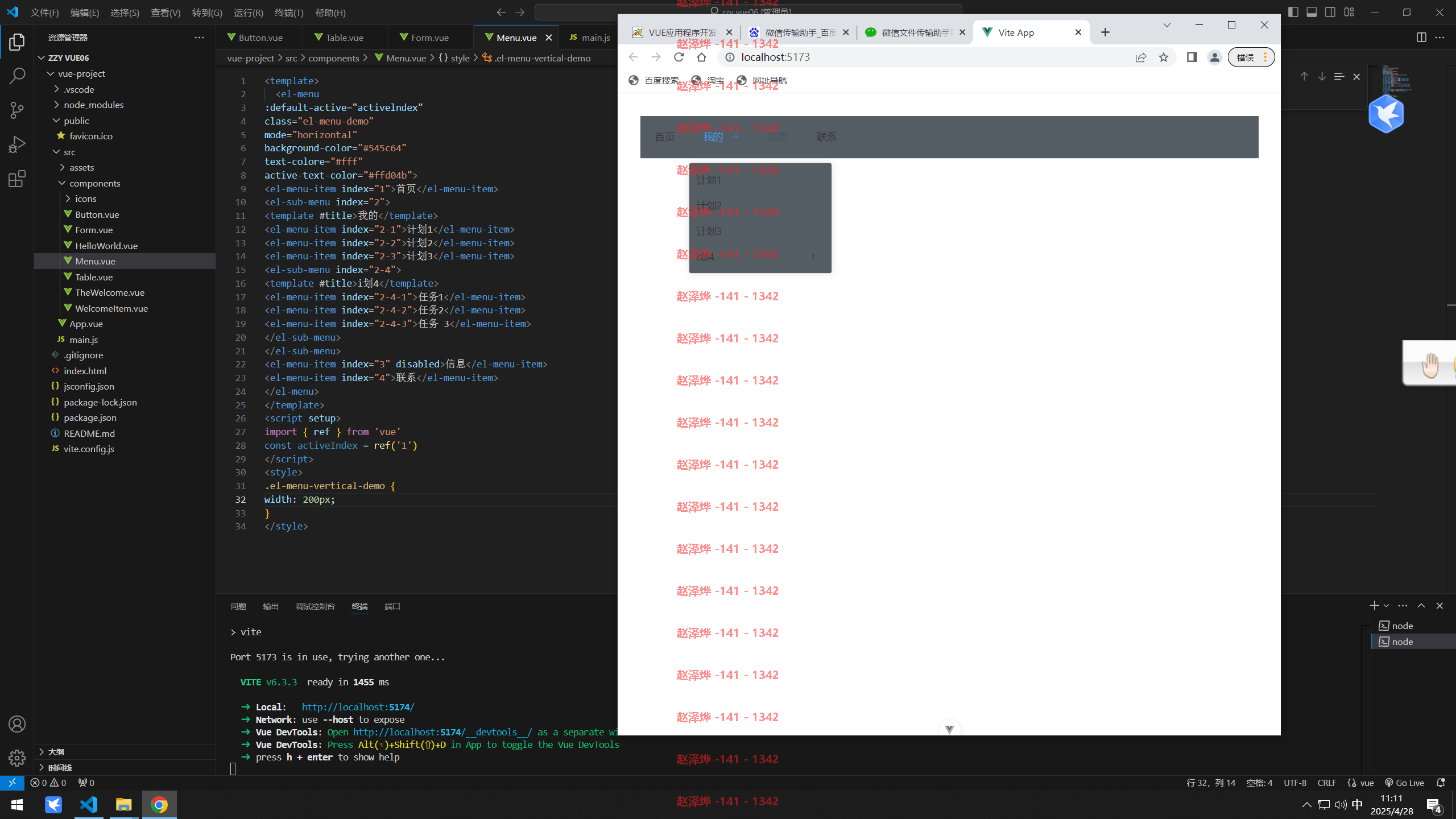The height and width of the screenshot is (819, 1456).
Task: Change line ending CRLF in status bar
Action: [1327, 783]
